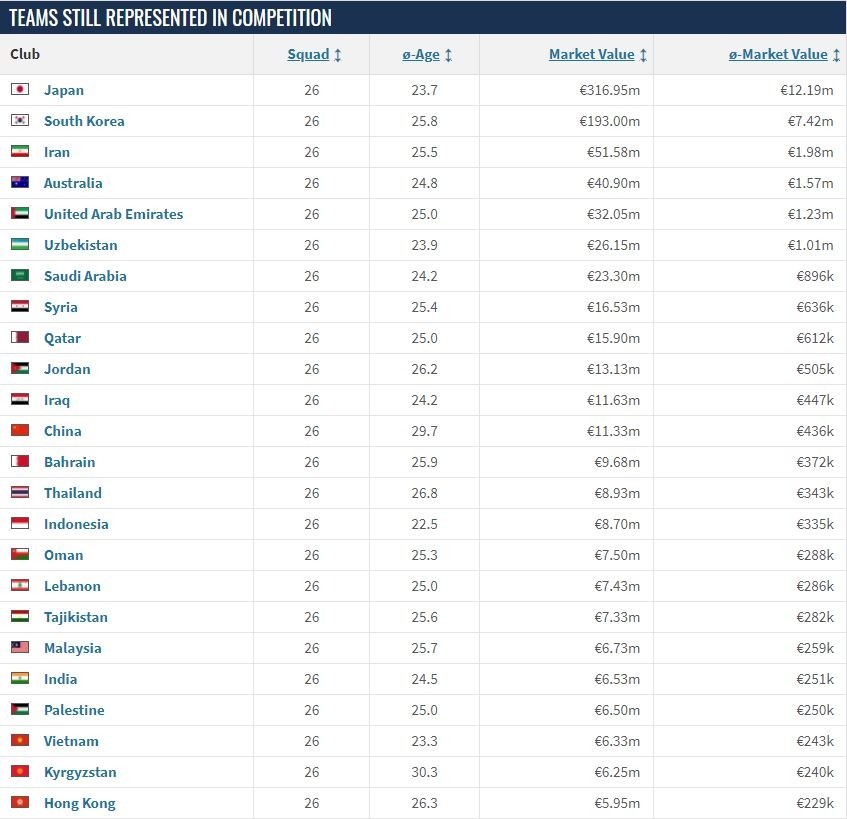
Task: Click the Qatar flag icon
Action: pyautogui.click(x=20, y=337)
